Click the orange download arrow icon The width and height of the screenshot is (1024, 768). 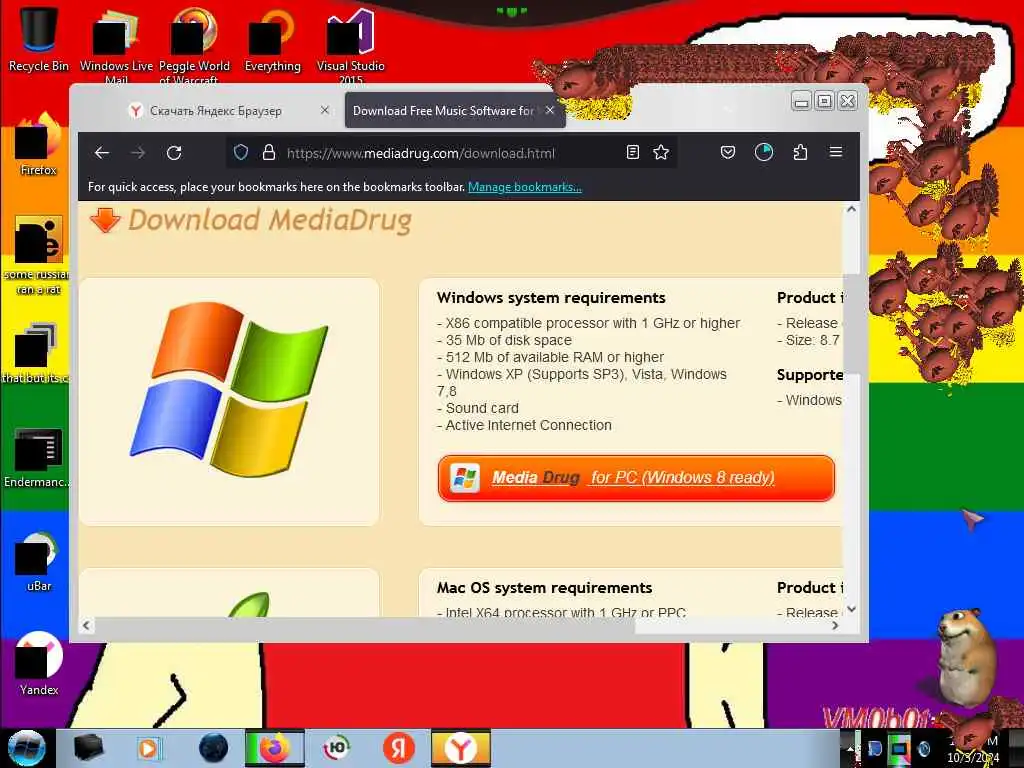pos(105,220)
